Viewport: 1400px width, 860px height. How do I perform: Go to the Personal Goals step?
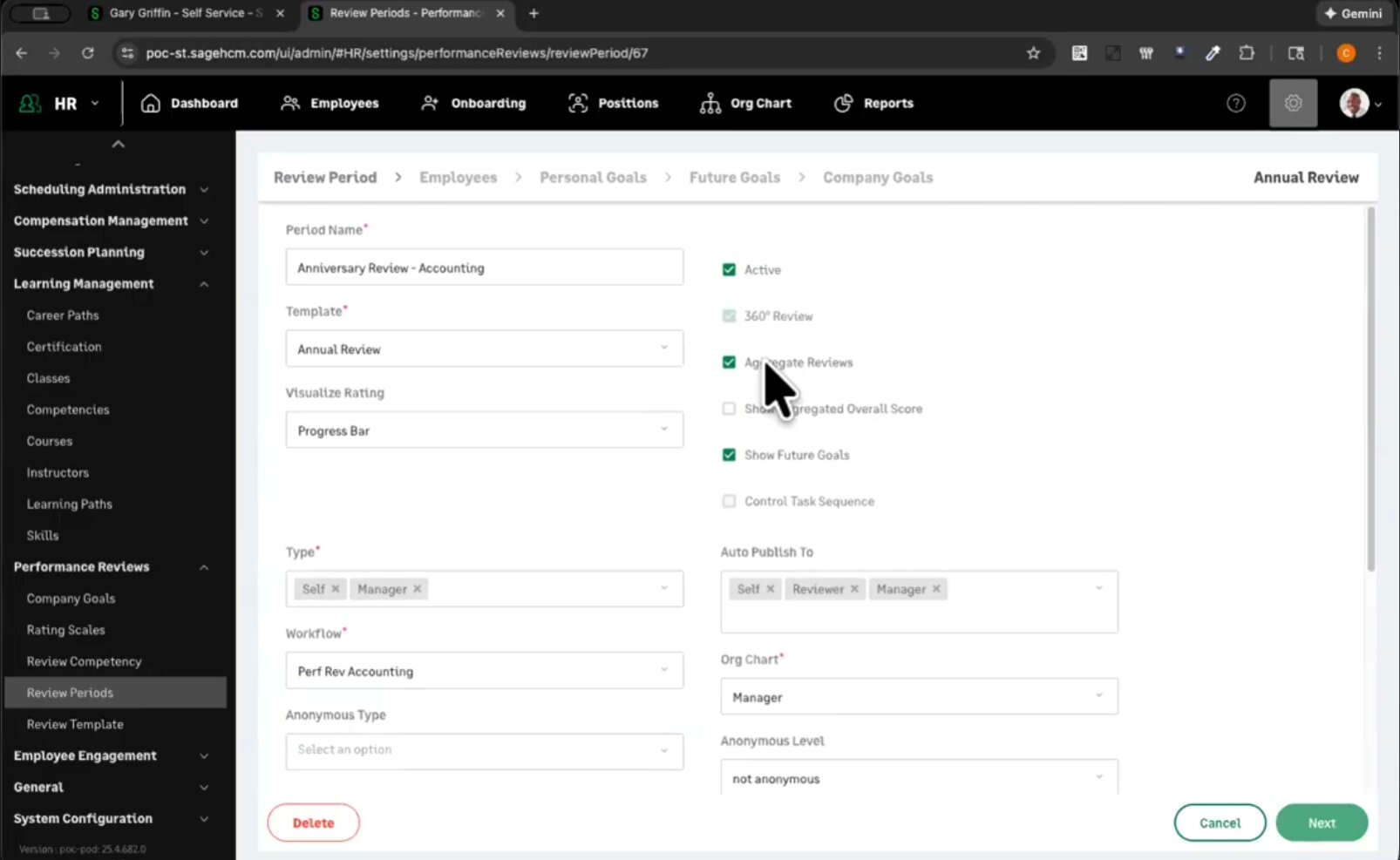pos(593,178)
